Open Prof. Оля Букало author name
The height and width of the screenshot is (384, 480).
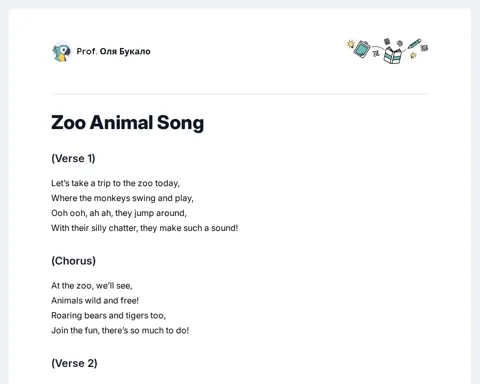(x=113, y=51)
